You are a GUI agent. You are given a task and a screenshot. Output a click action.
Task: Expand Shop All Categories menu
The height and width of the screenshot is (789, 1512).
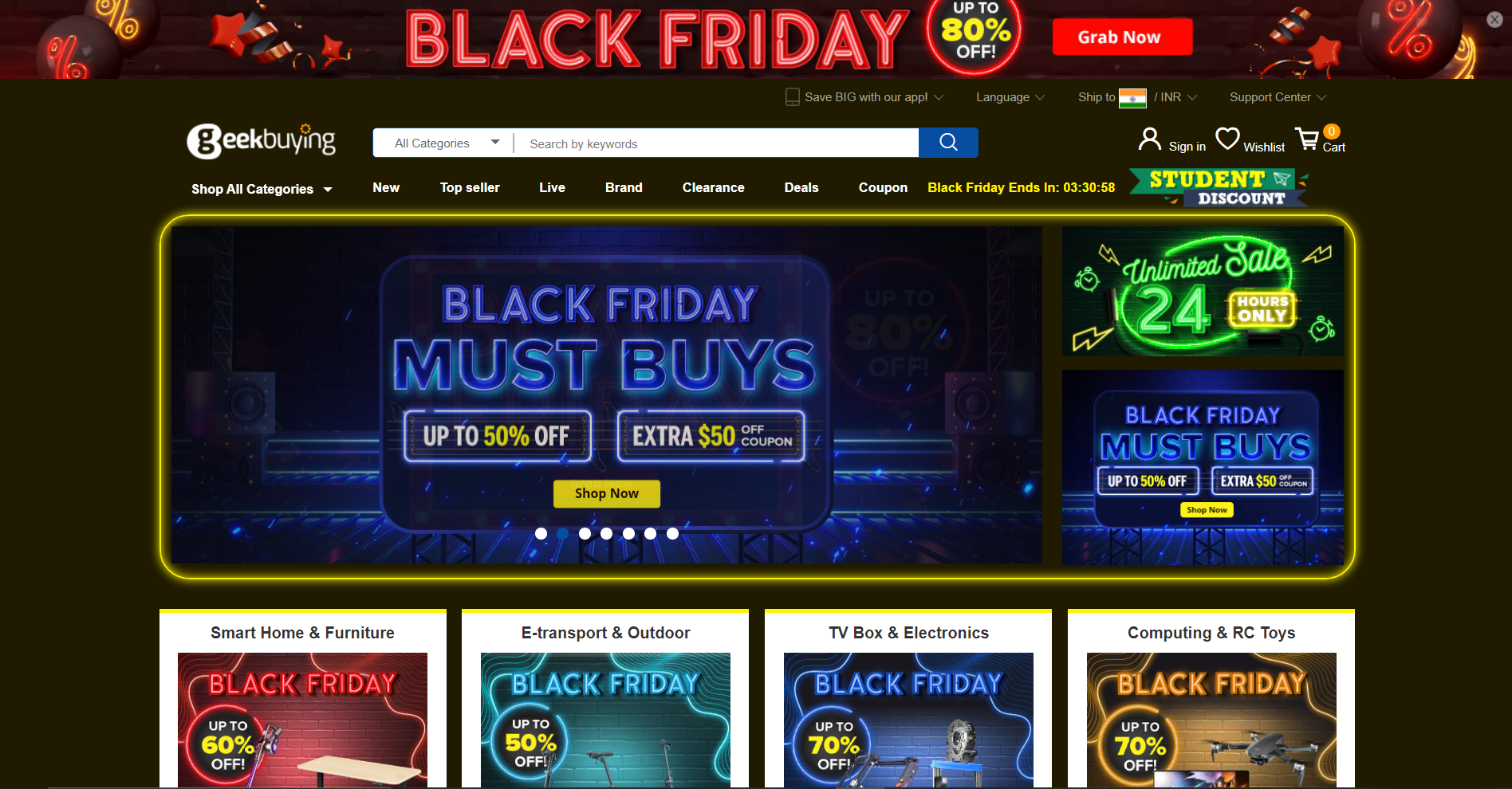pyautogui.click(x=262, y=189)
